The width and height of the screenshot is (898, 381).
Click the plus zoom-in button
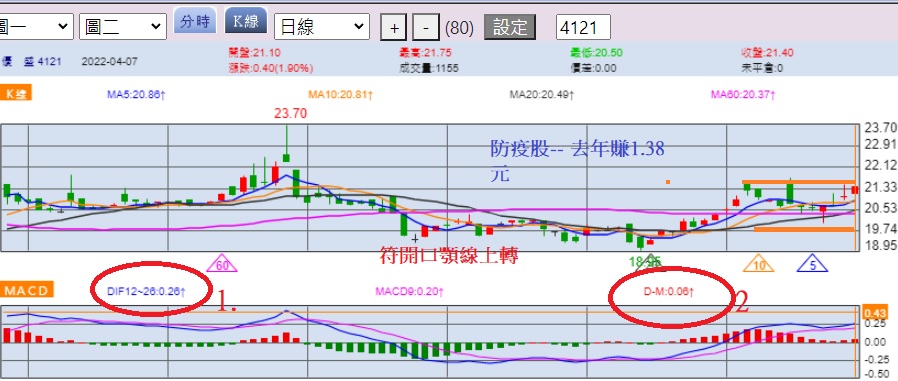coord(393,27)
